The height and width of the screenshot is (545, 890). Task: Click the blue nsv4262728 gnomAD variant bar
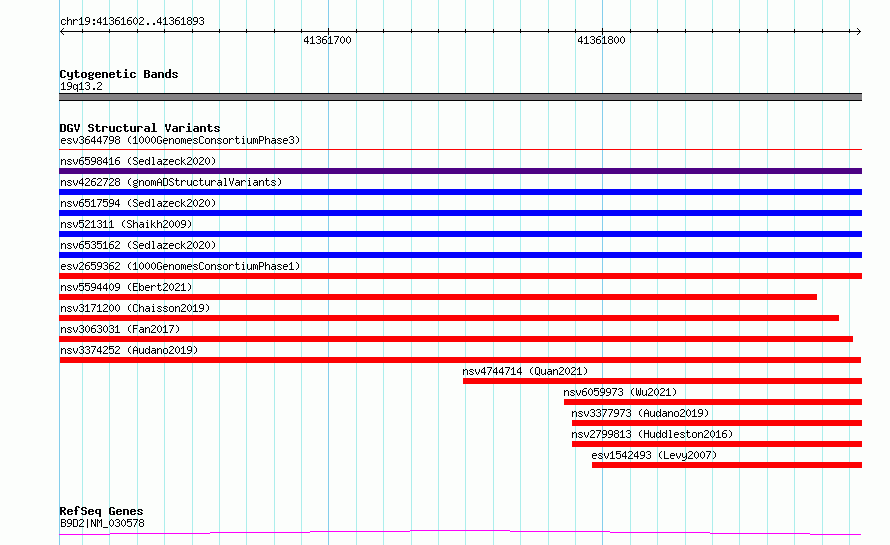click(460, 192)
